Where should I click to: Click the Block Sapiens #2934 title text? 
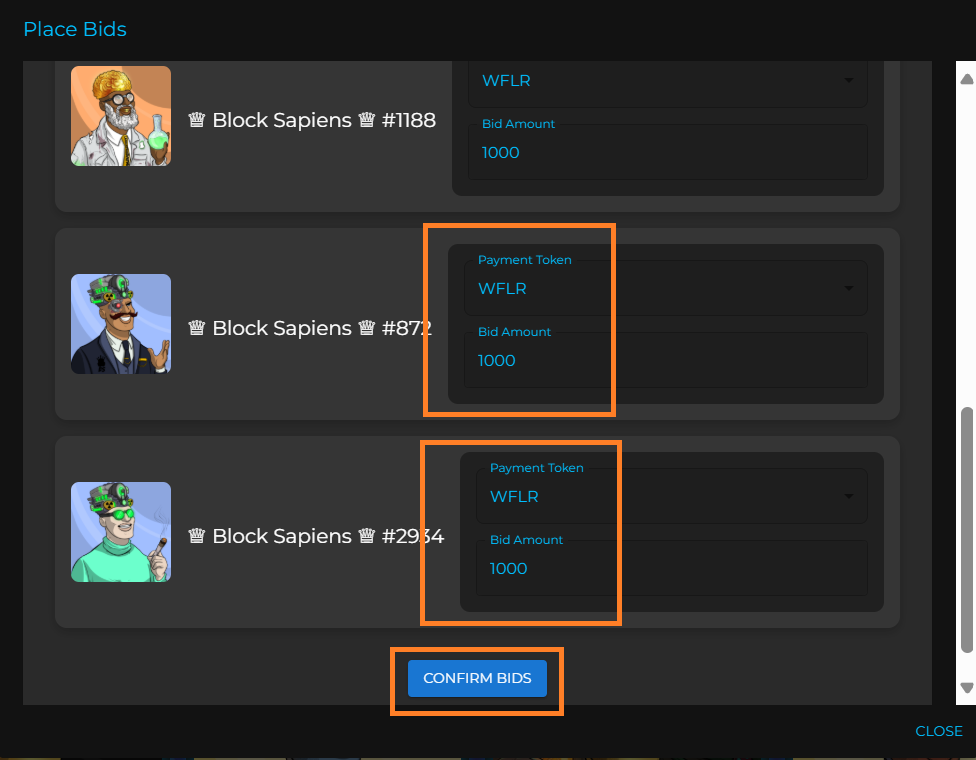[x=315, y=537]
